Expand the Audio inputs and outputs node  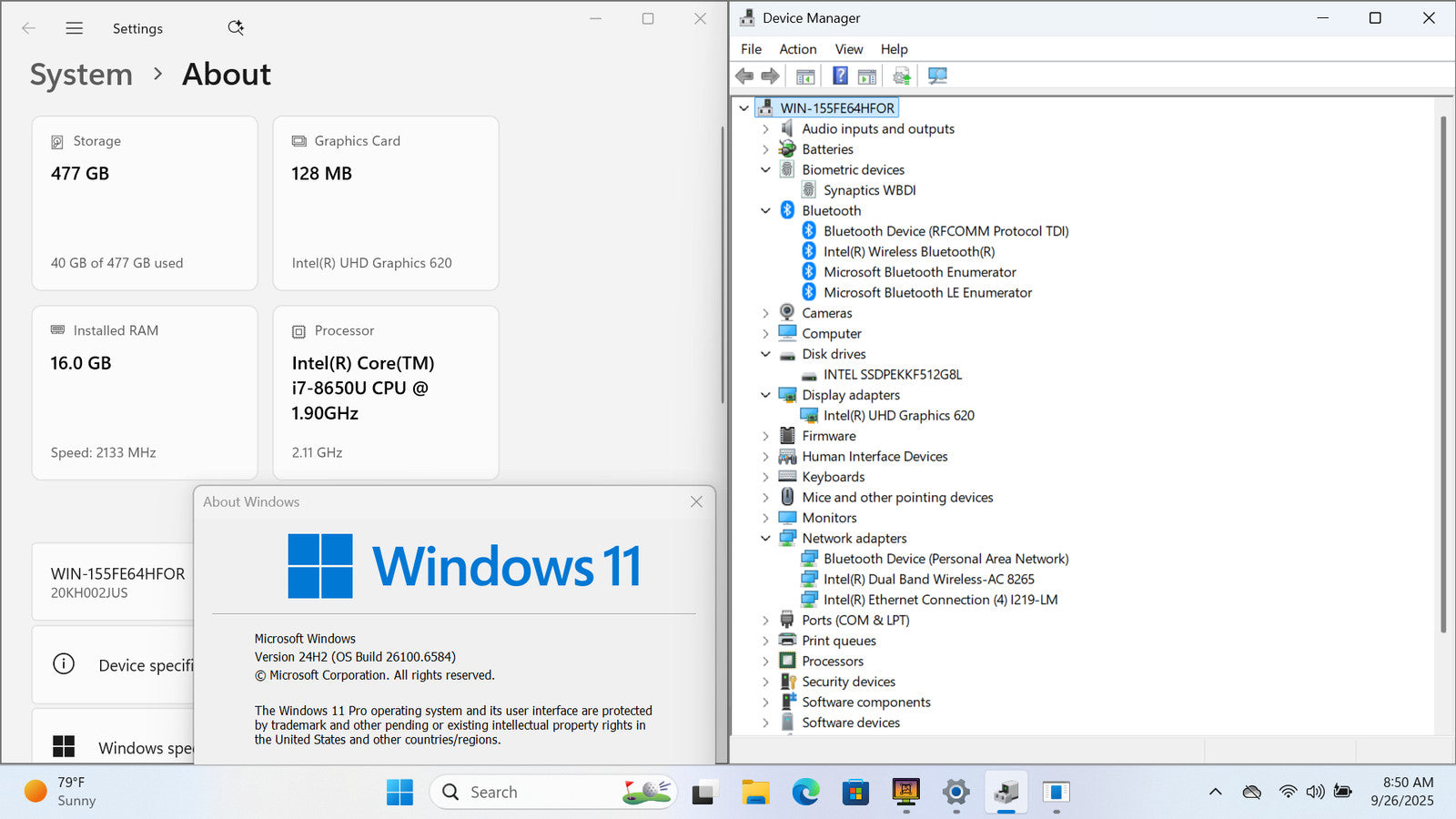point(765,129)
